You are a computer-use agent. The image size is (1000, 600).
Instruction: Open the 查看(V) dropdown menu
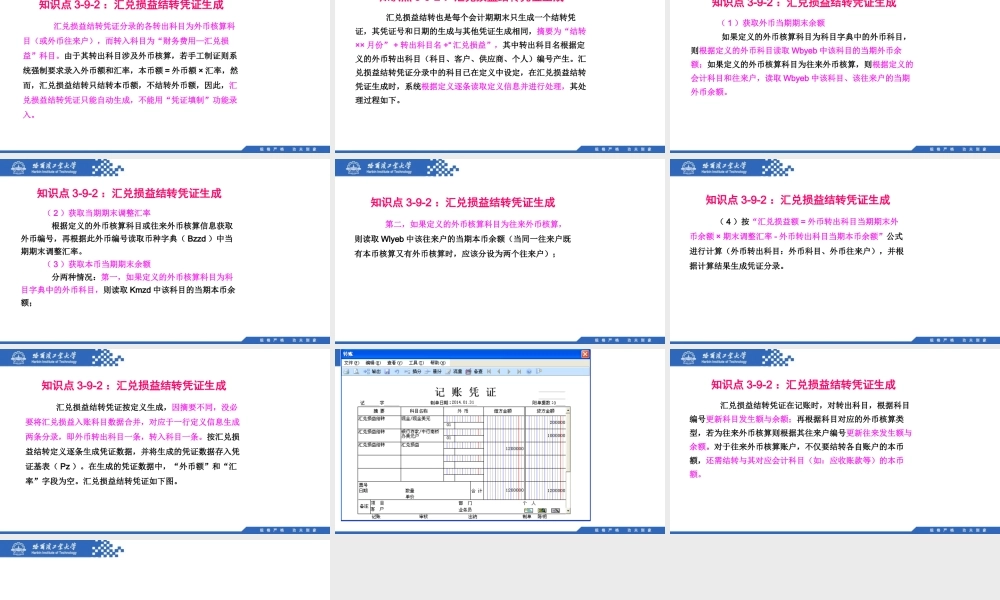pyautogui.click(x=397, y=363)
